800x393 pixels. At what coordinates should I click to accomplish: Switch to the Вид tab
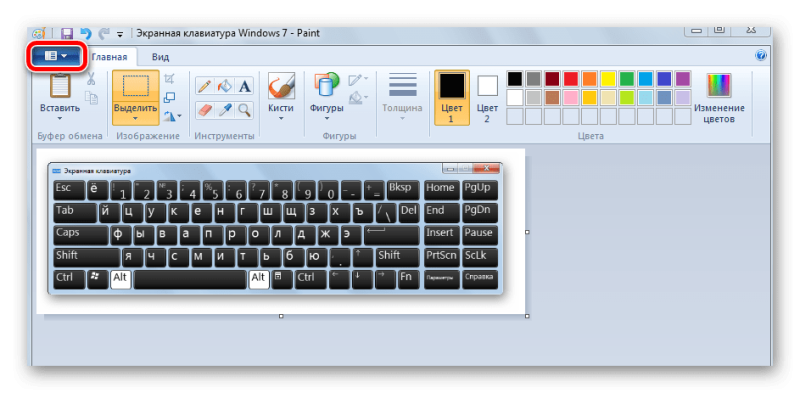pyautogui.click(x=160, y=57)
